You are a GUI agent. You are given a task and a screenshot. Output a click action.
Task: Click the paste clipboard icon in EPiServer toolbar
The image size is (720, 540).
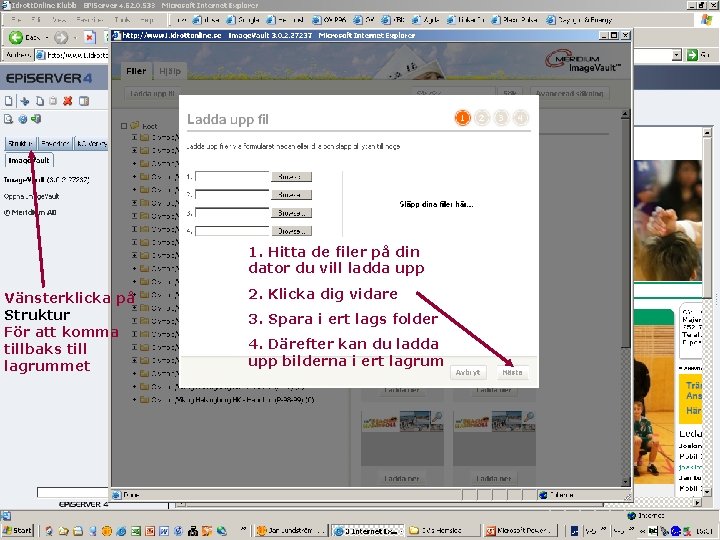pyautogui.click(x=53, y=101)
